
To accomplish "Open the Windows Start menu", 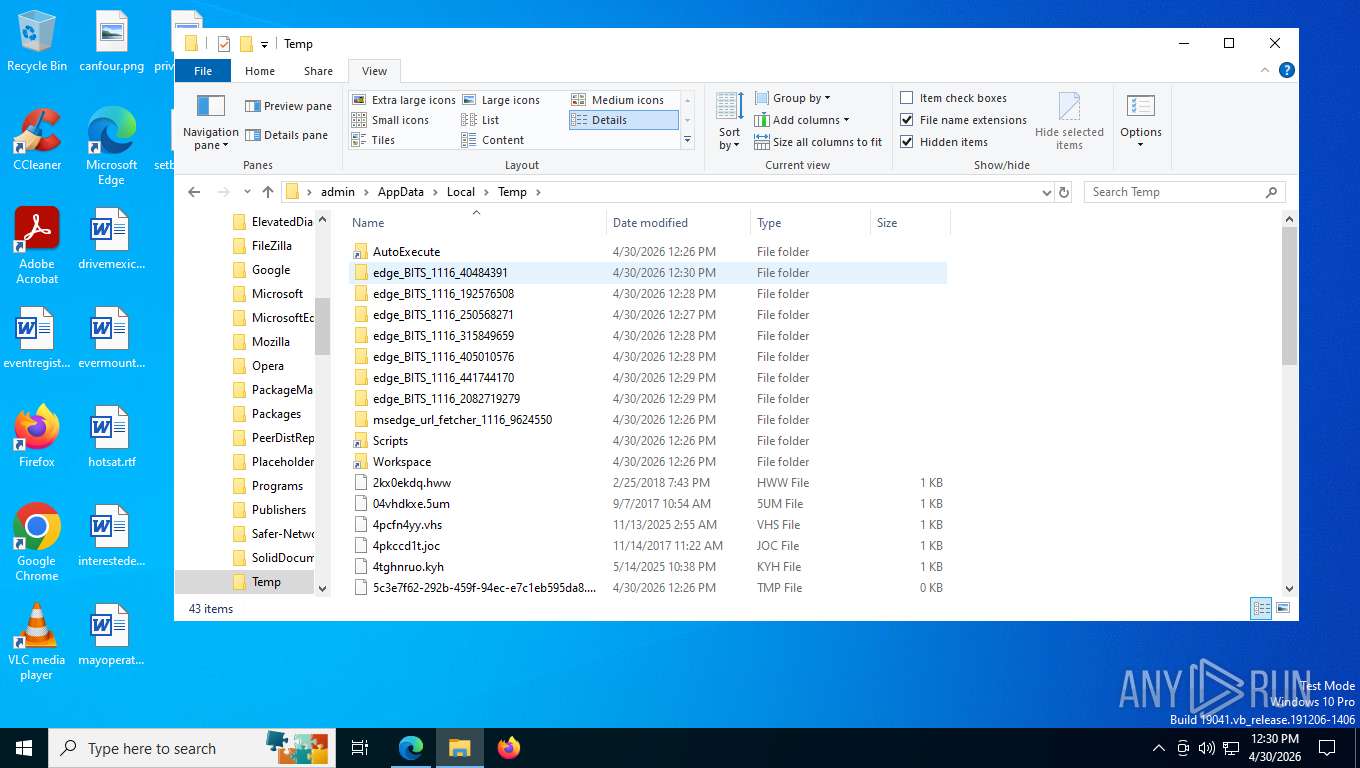I will pos(24,748).
